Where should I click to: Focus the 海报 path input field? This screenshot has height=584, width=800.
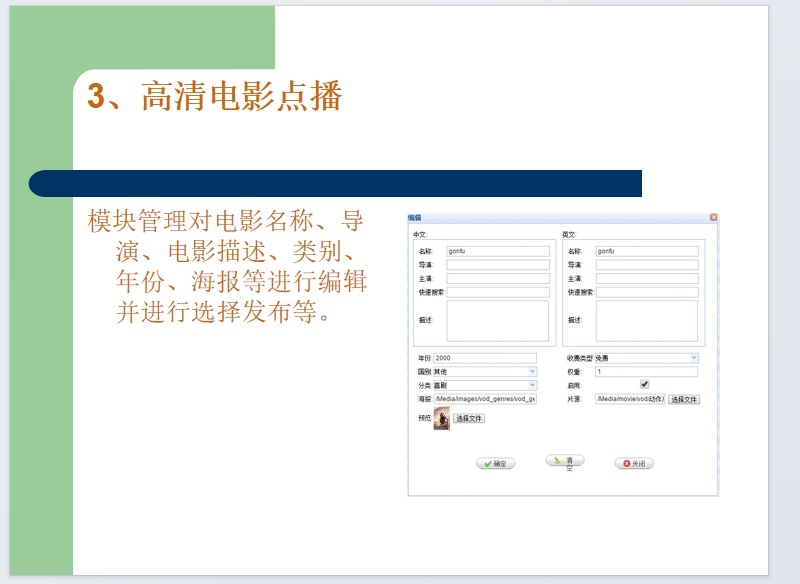485,399
